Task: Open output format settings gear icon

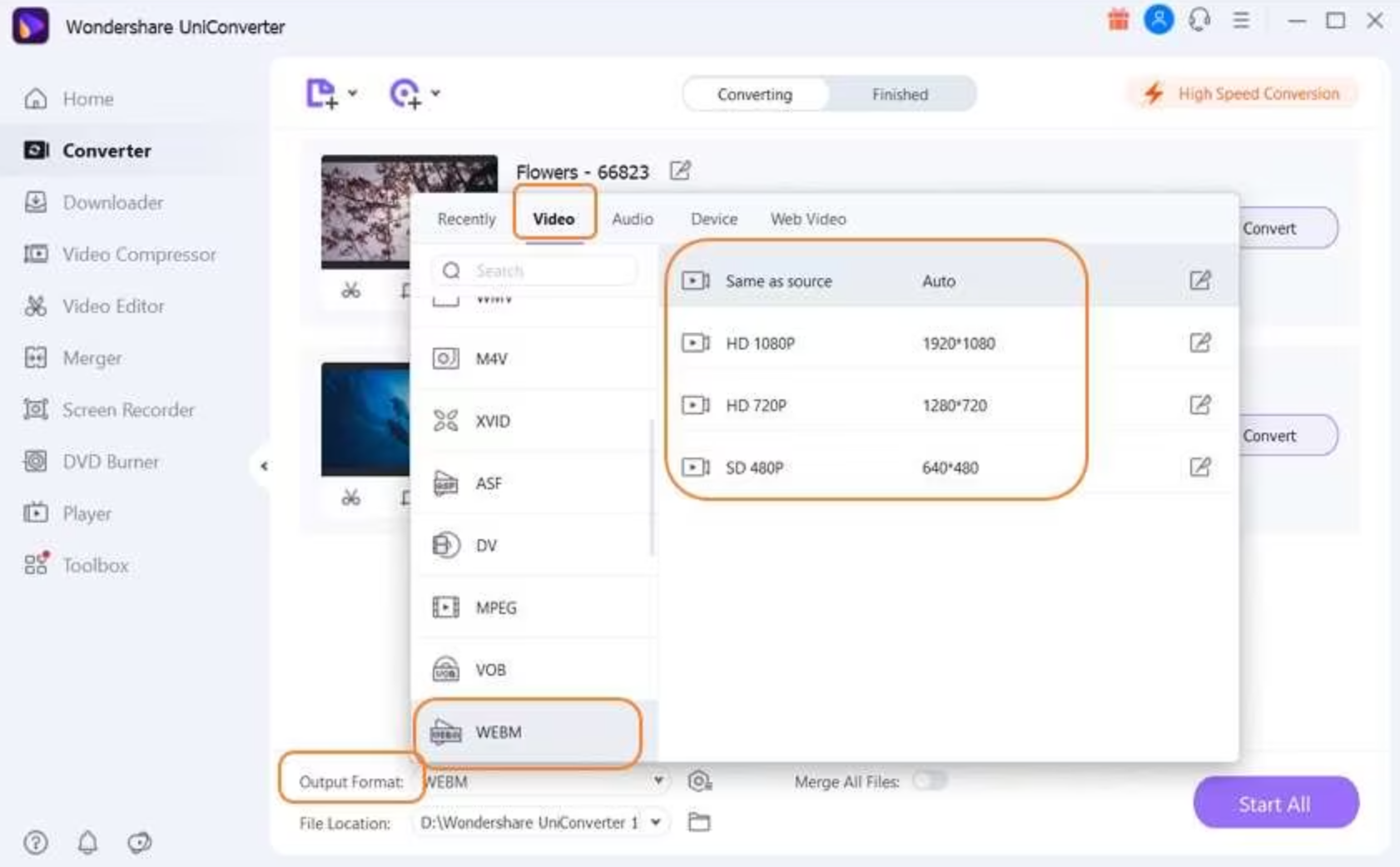Action: pyautogui.click(x=699, y=780)
